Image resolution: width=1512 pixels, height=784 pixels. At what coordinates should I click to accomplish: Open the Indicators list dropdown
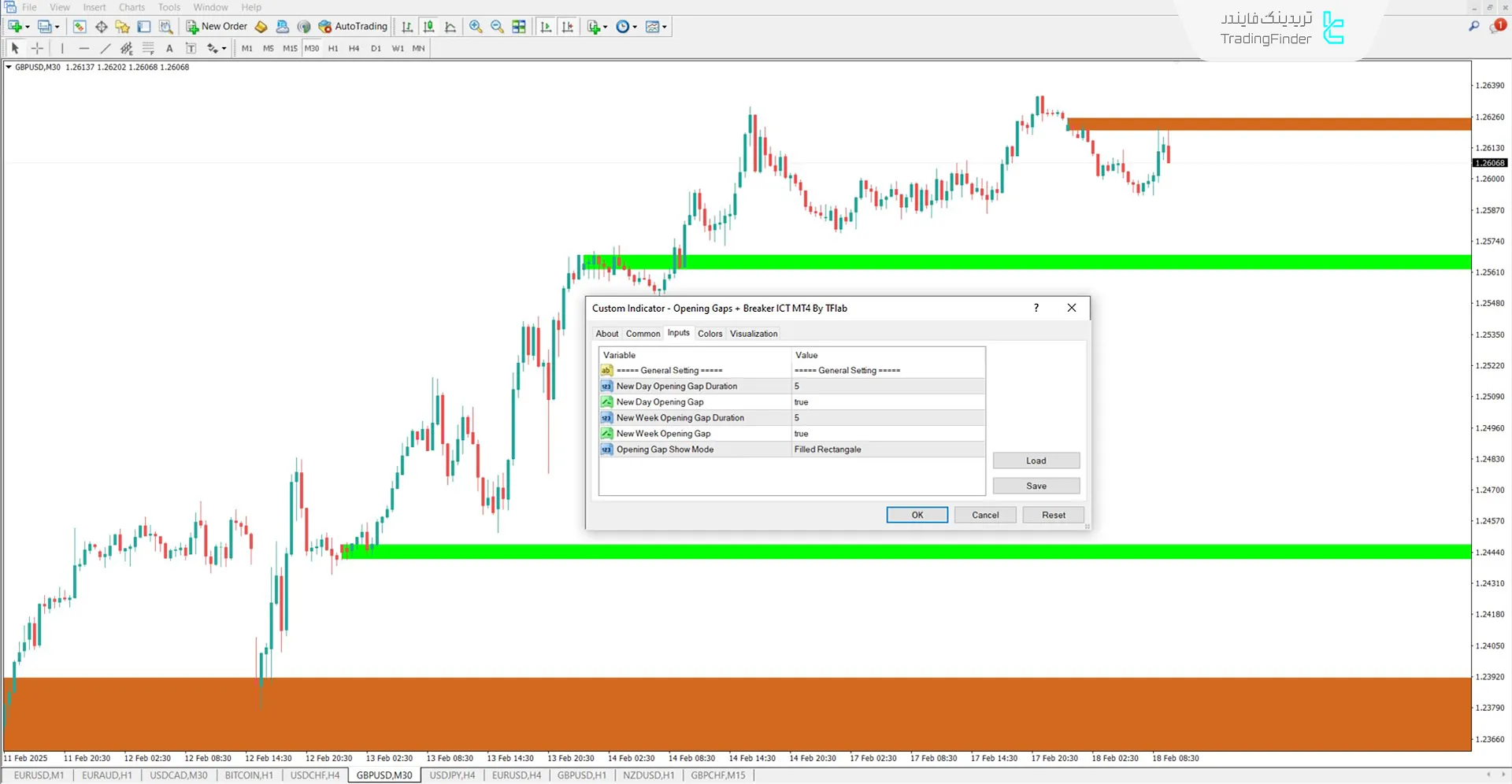click(x=606, y=26)
